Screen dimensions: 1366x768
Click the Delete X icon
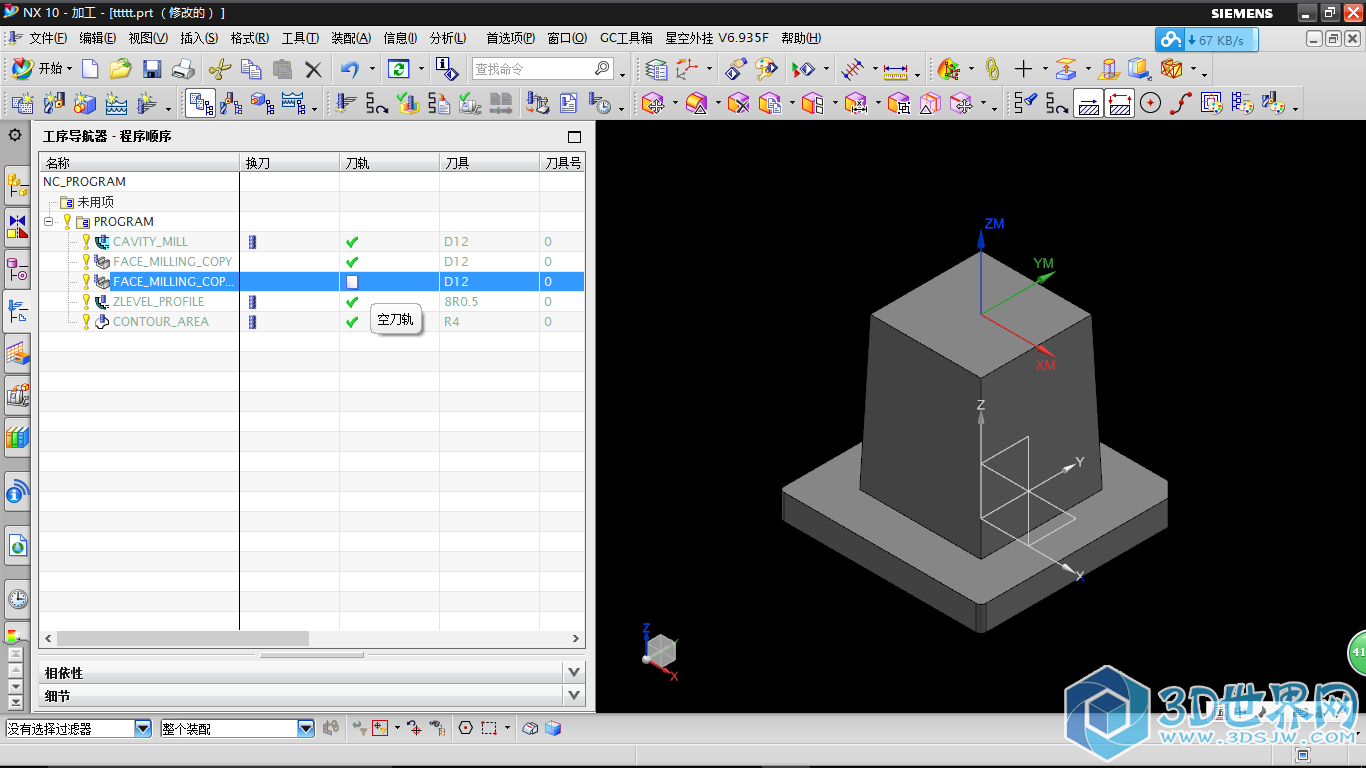314,69
